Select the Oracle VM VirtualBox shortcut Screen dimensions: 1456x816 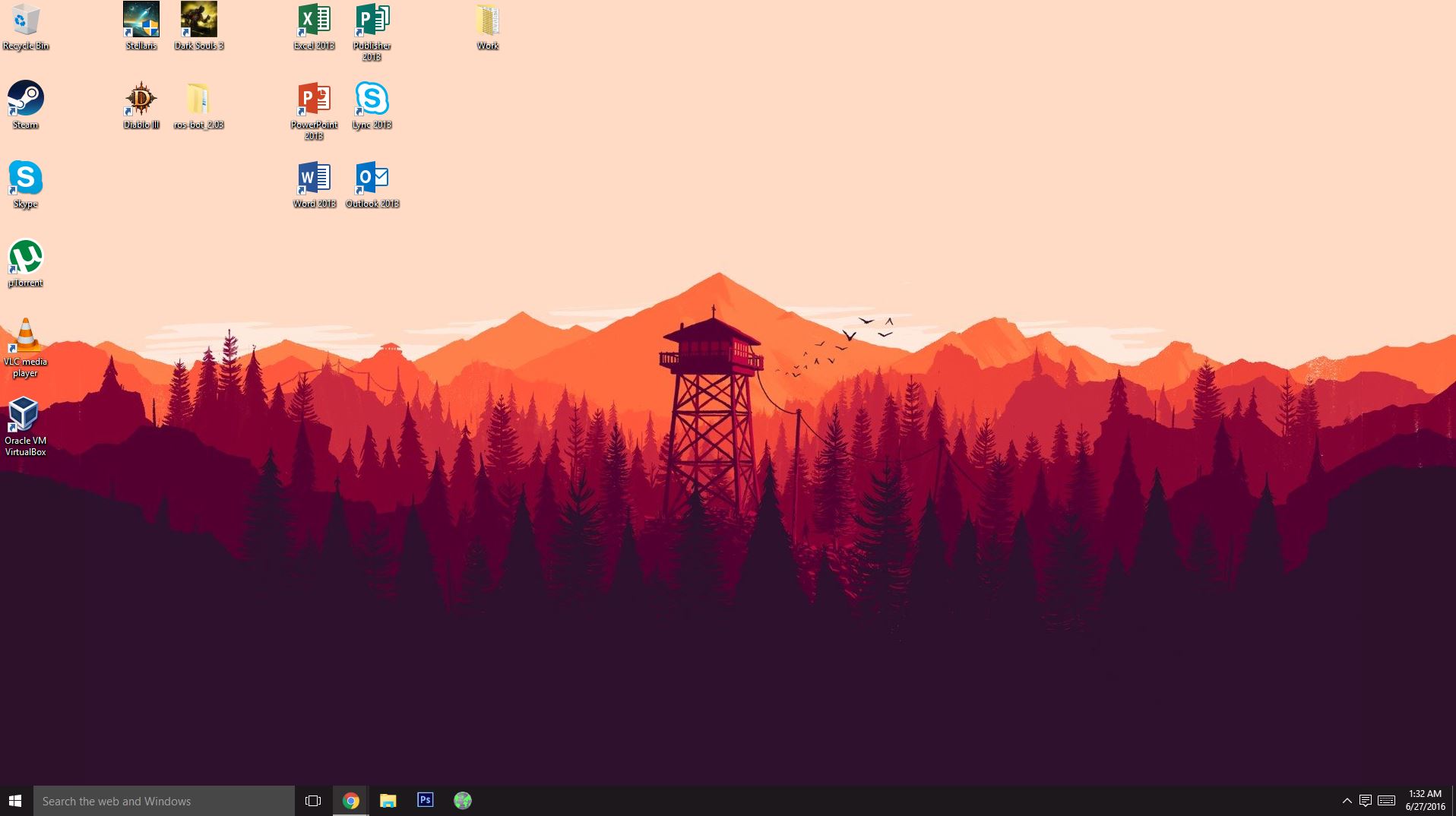click(x=26, y=426)
